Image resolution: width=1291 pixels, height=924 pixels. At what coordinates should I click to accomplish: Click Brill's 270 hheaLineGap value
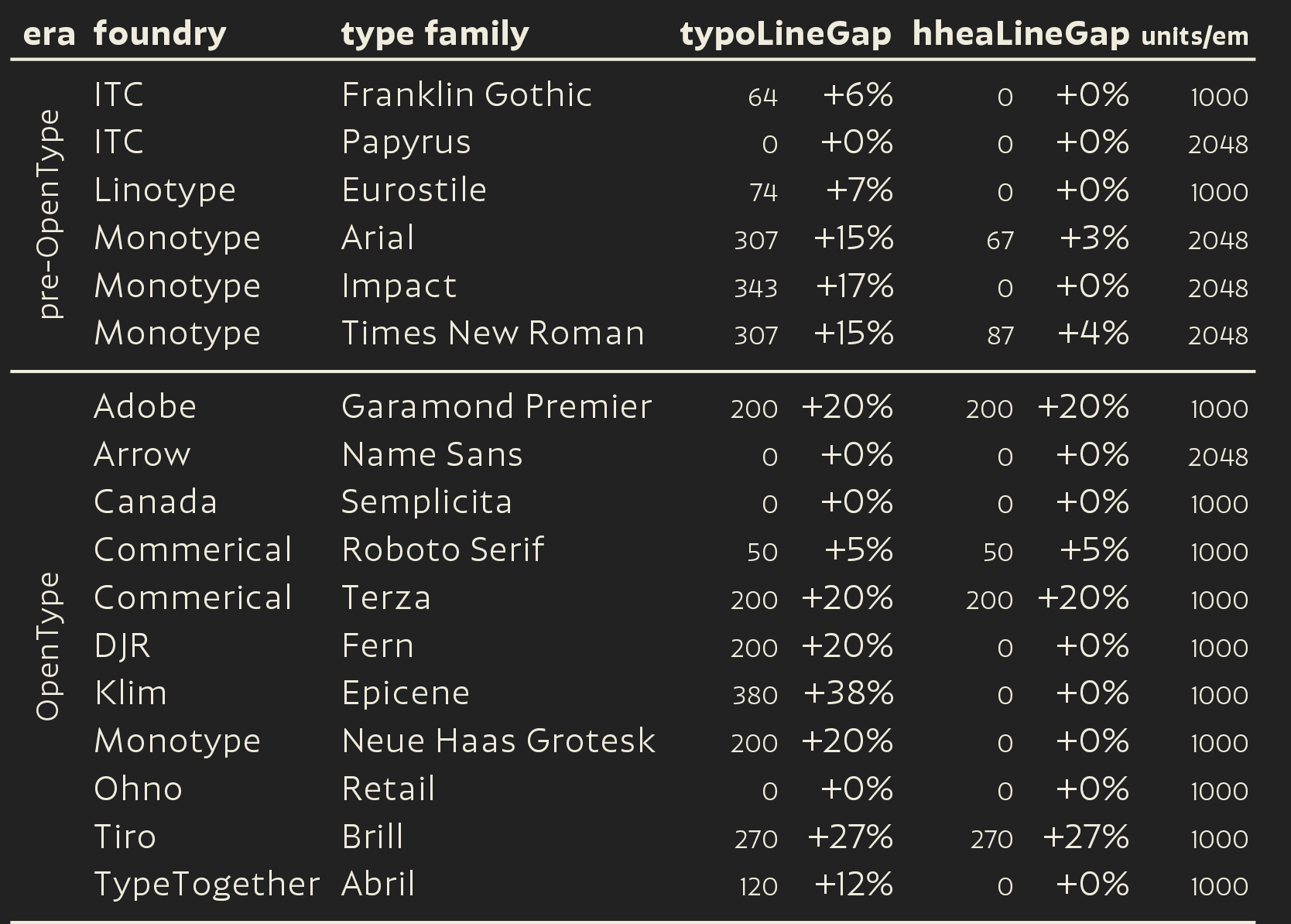point(991,839)
